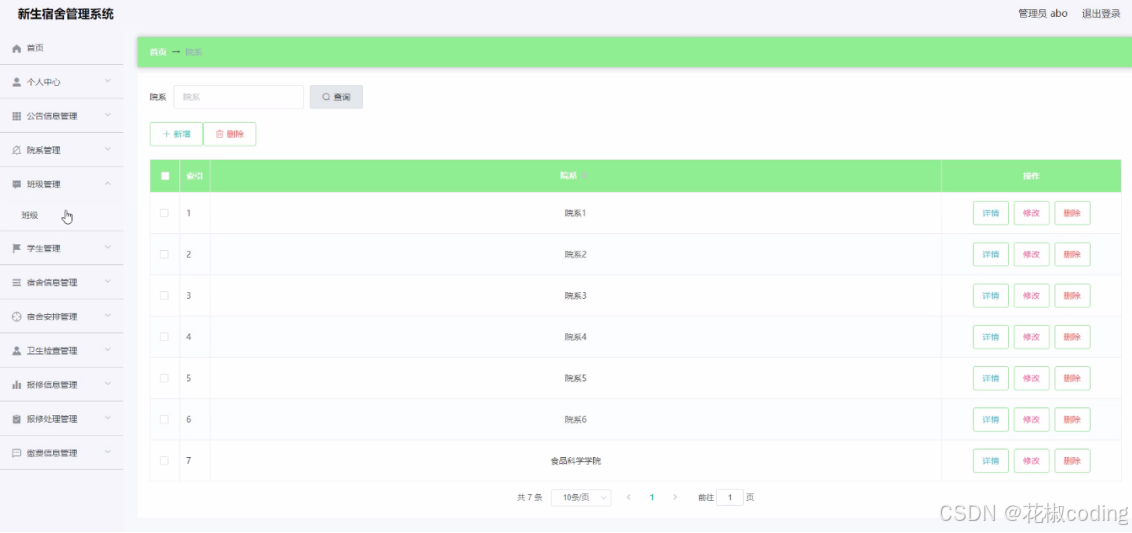Expand 宿舍信息管理 with its chevron

coord(108,282)
